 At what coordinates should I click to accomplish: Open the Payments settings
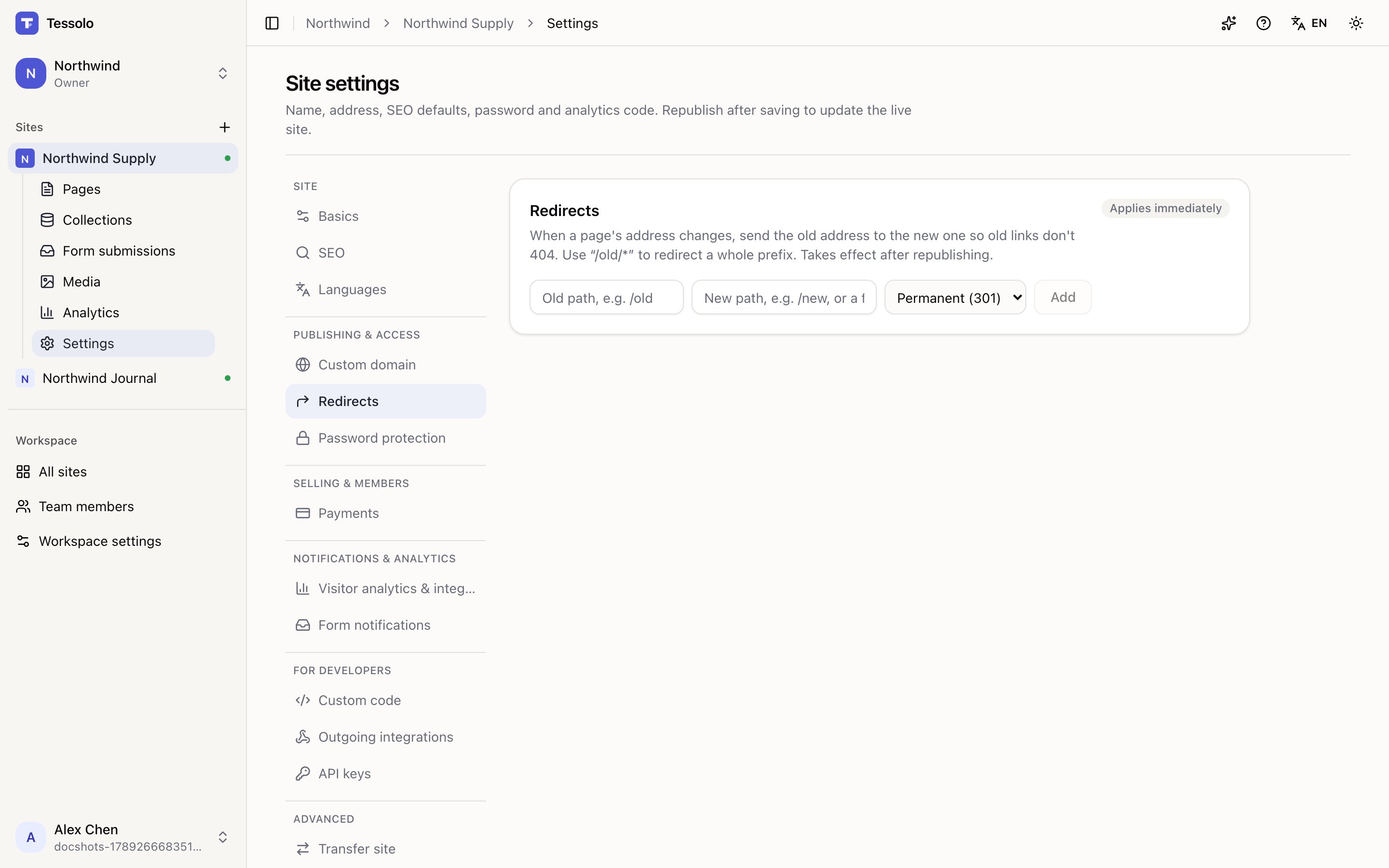point(386,513)
